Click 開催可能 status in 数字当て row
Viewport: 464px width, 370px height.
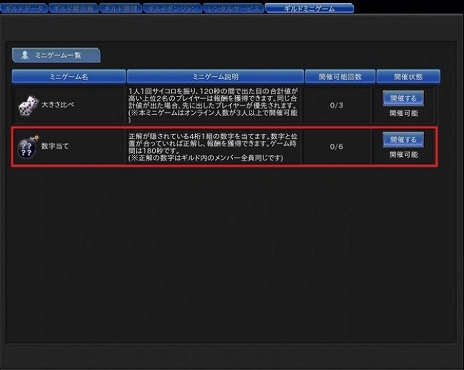tap(404, 155)
